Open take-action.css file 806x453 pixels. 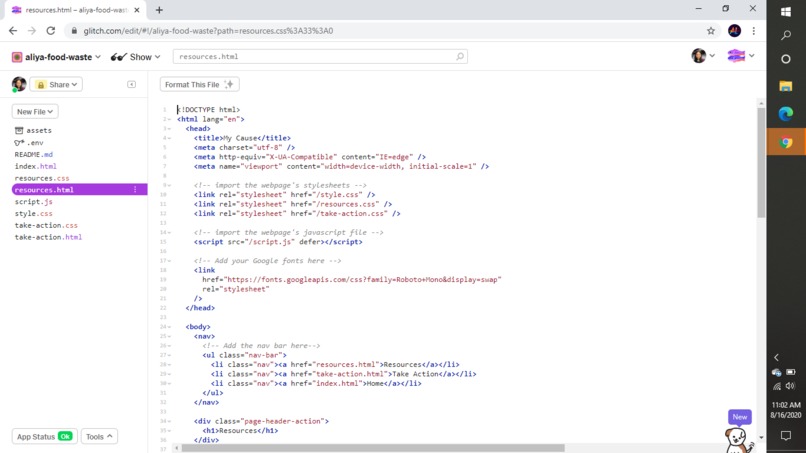coord(46,225)
